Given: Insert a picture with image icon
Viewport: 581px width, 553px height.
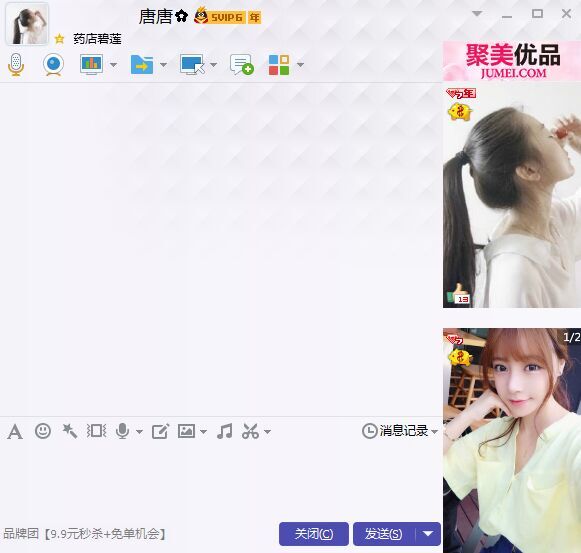Looking at the screenshot, I should pos(186,431).
